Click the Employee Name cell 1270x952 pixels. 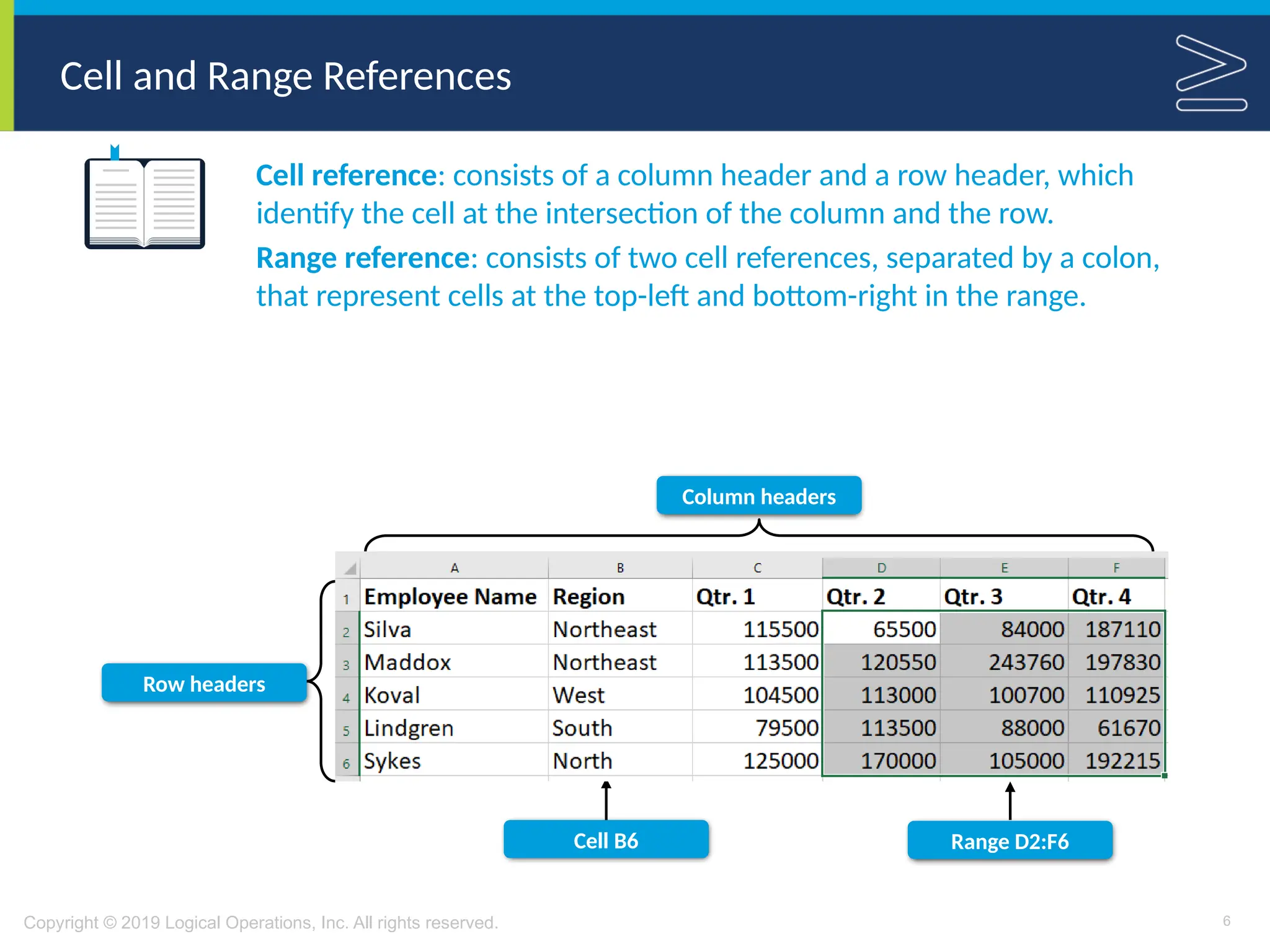454,596
